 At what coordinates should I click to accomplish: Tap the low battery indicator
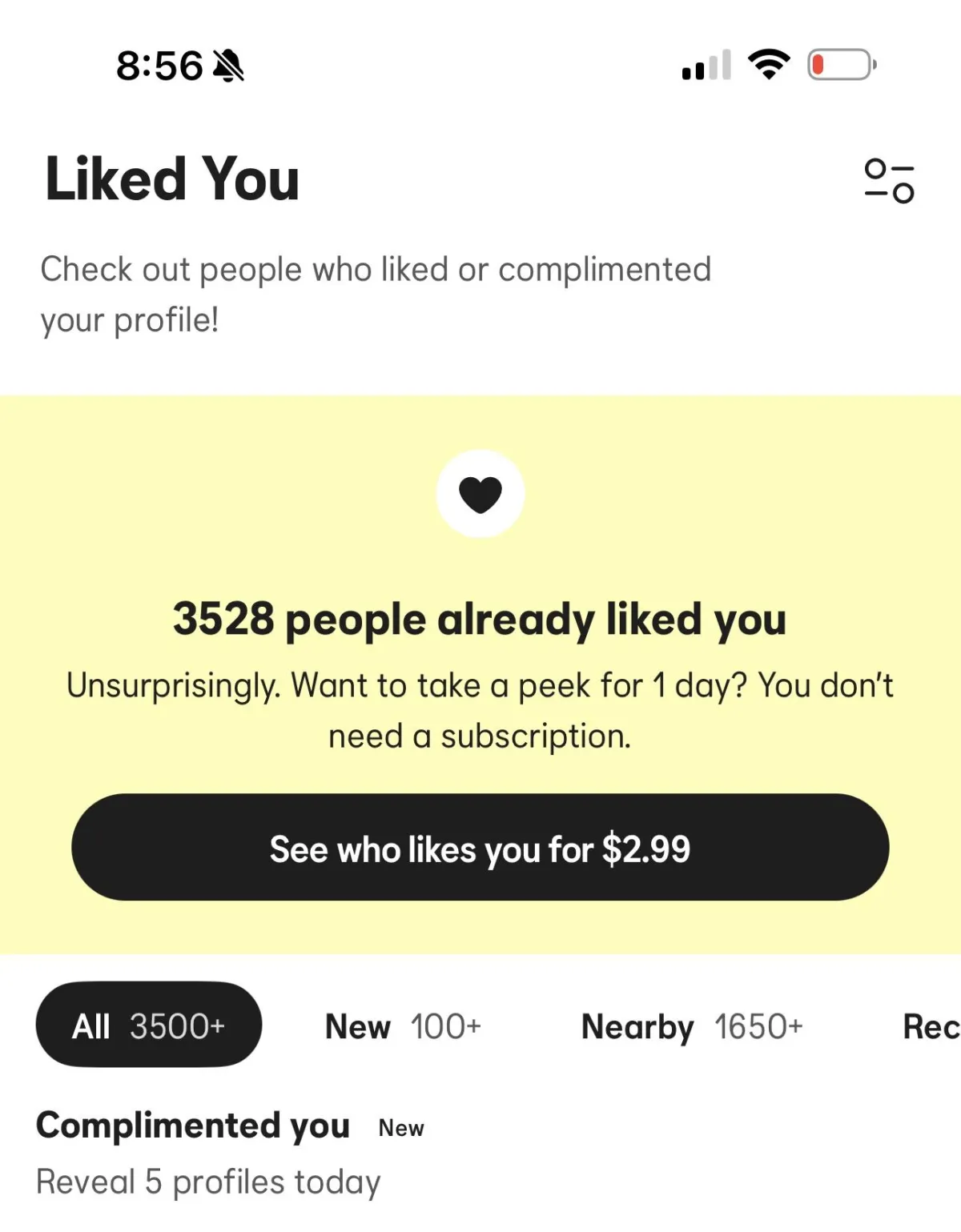click(842, 65)
